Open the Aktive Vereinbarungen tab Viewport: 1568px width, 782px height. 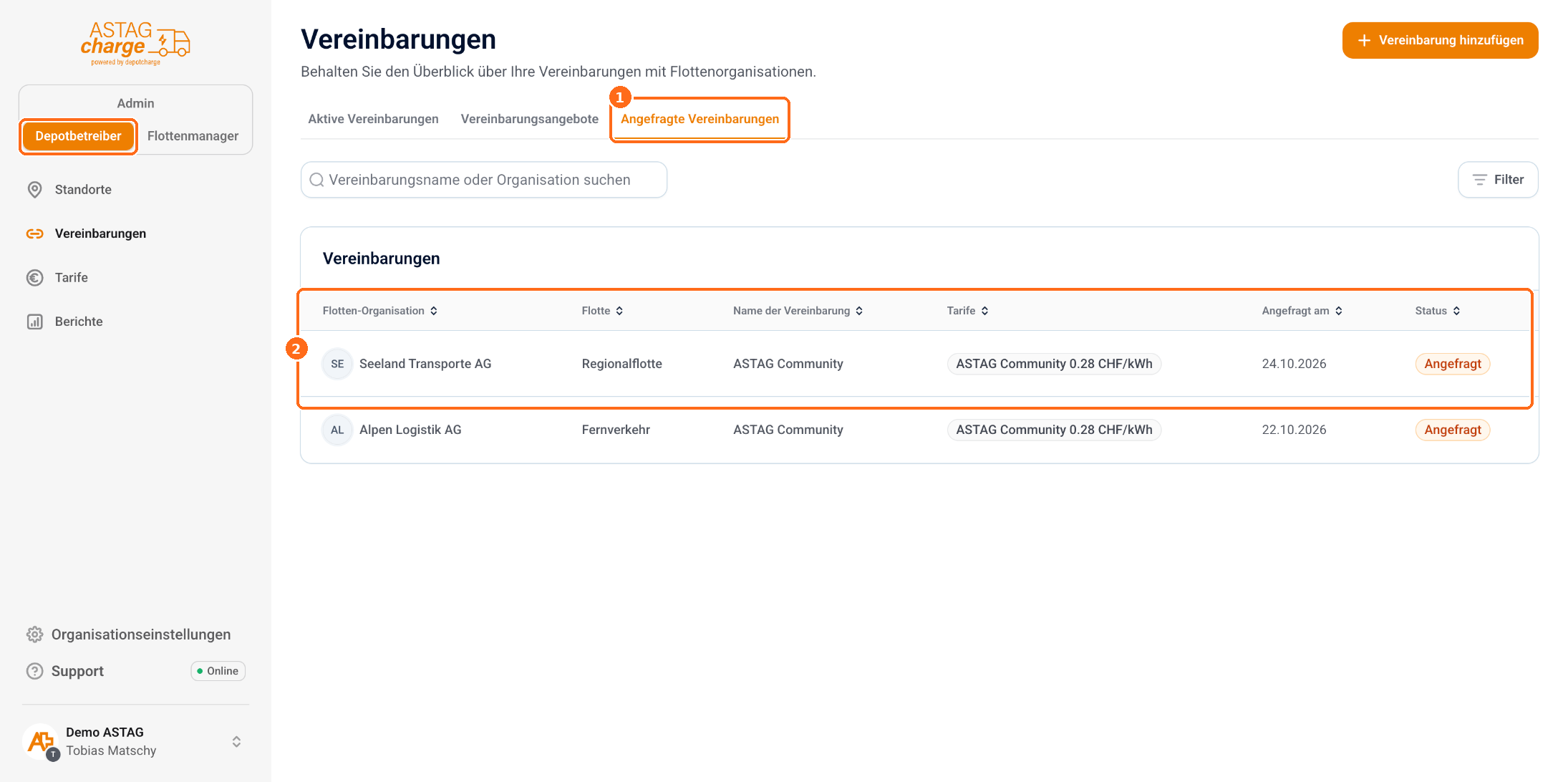coord(373,119)
